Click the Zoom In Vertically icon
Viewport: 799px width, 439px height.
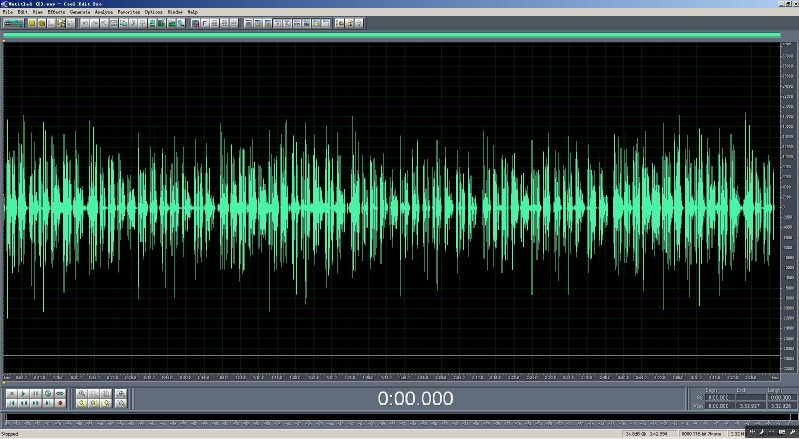(x=121, y=394)
